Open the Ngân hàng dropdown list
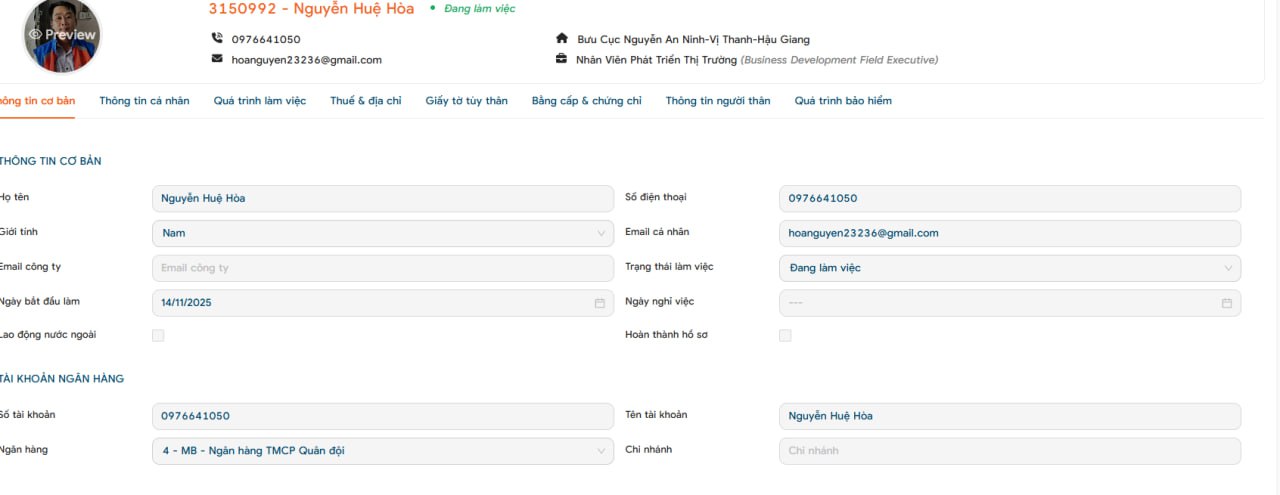The height and width of the screenshot is (495, 1280). coord(383,451)
